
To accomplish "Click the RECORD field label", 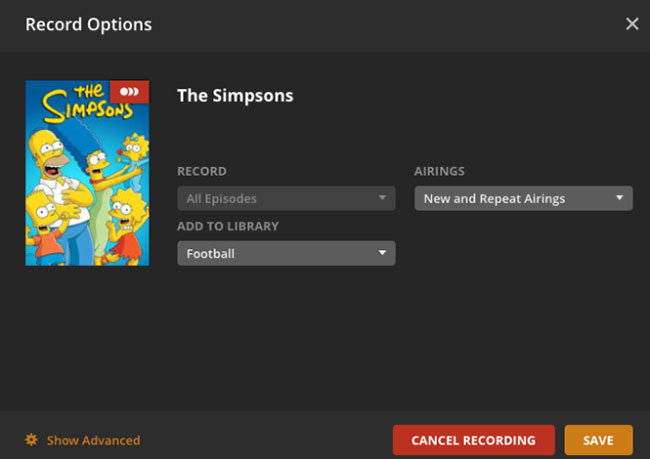I will [x=202, y=171].
